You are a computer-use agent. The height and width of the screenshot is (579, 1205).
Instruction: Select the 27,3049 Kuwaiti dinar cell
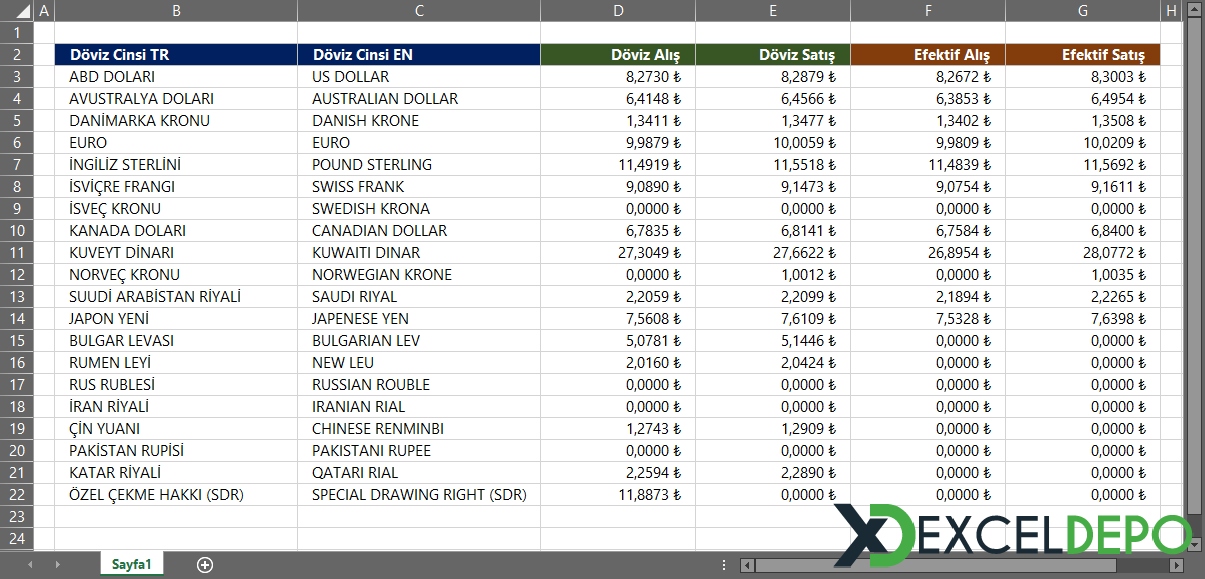tap(618, 253)
